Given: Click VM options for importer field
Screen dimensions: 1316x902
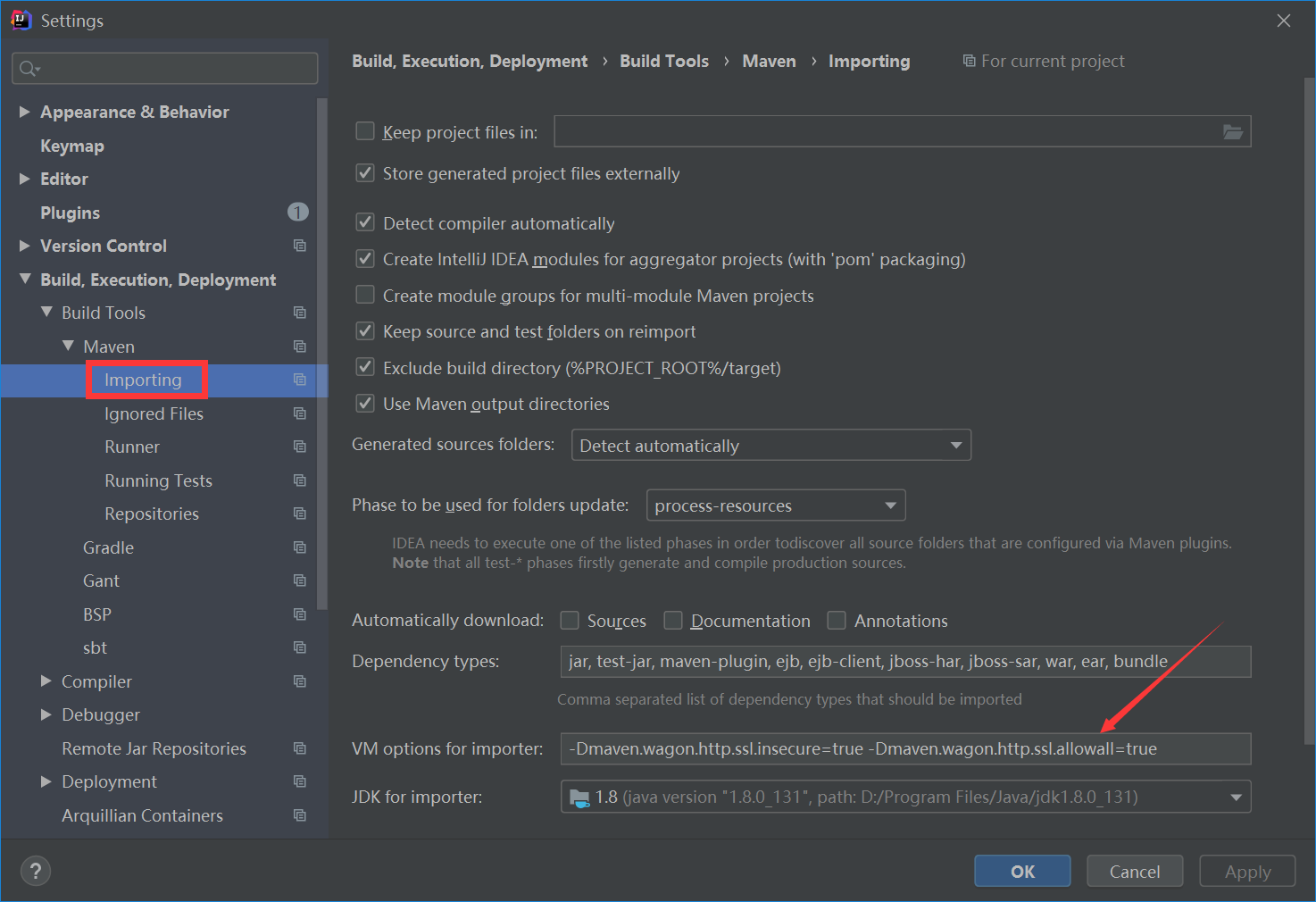Looking at the screenshot, I should [x=905, y=748].
